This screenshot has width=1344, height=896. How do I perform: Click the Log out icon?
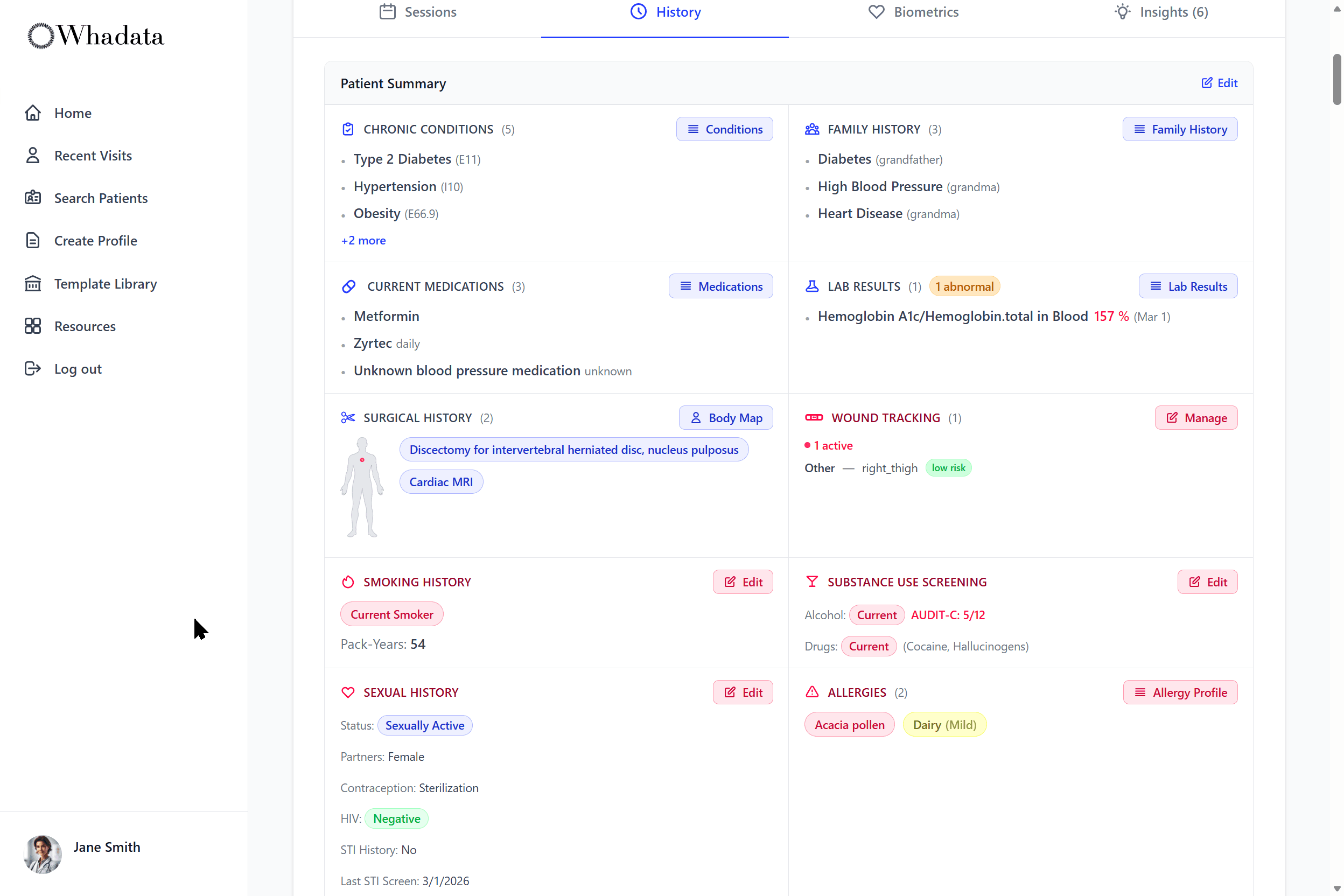click(x=32, y=368)
